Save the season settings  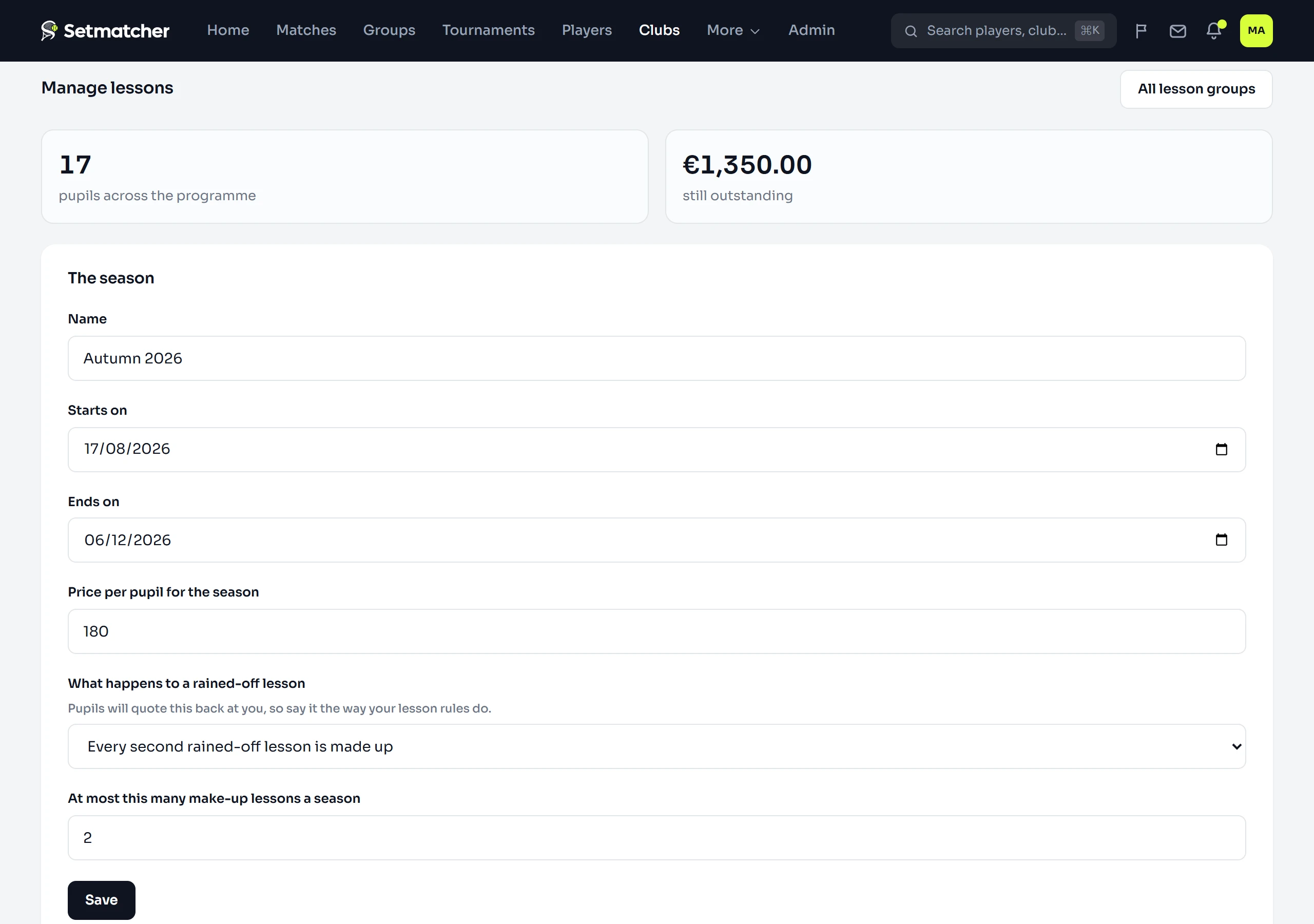[101, 900]
